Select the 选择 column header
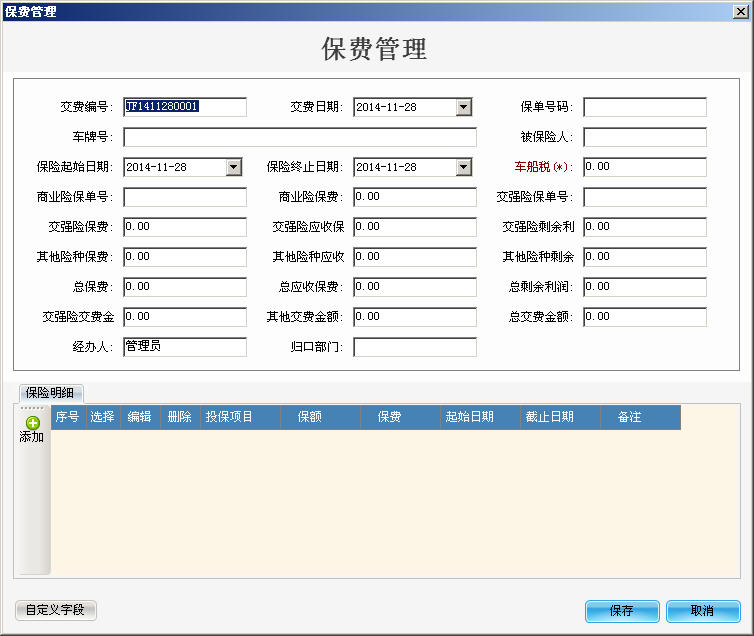 (103, 417)
